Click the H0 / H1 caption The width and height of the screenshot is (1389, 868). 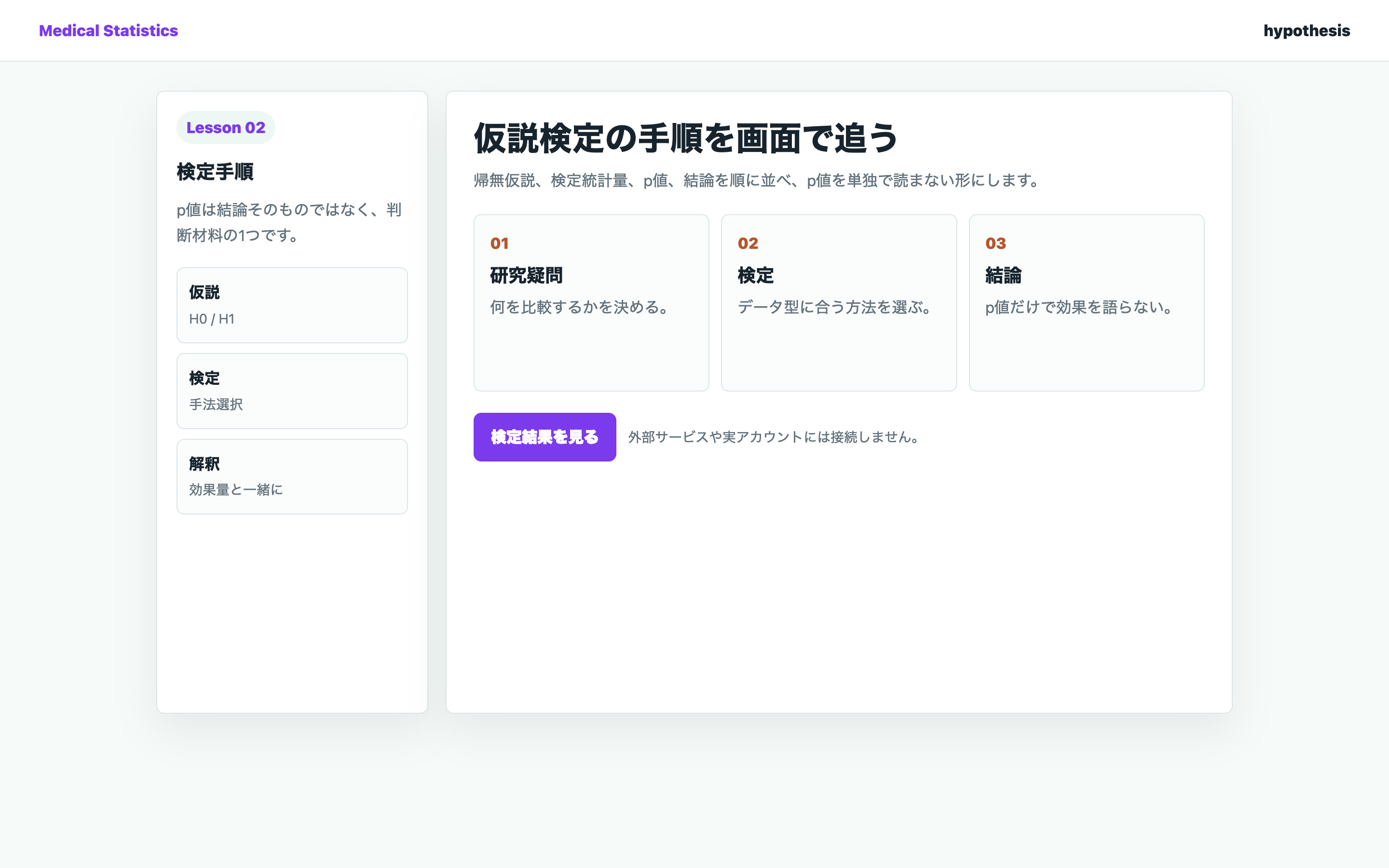[212, 319]
